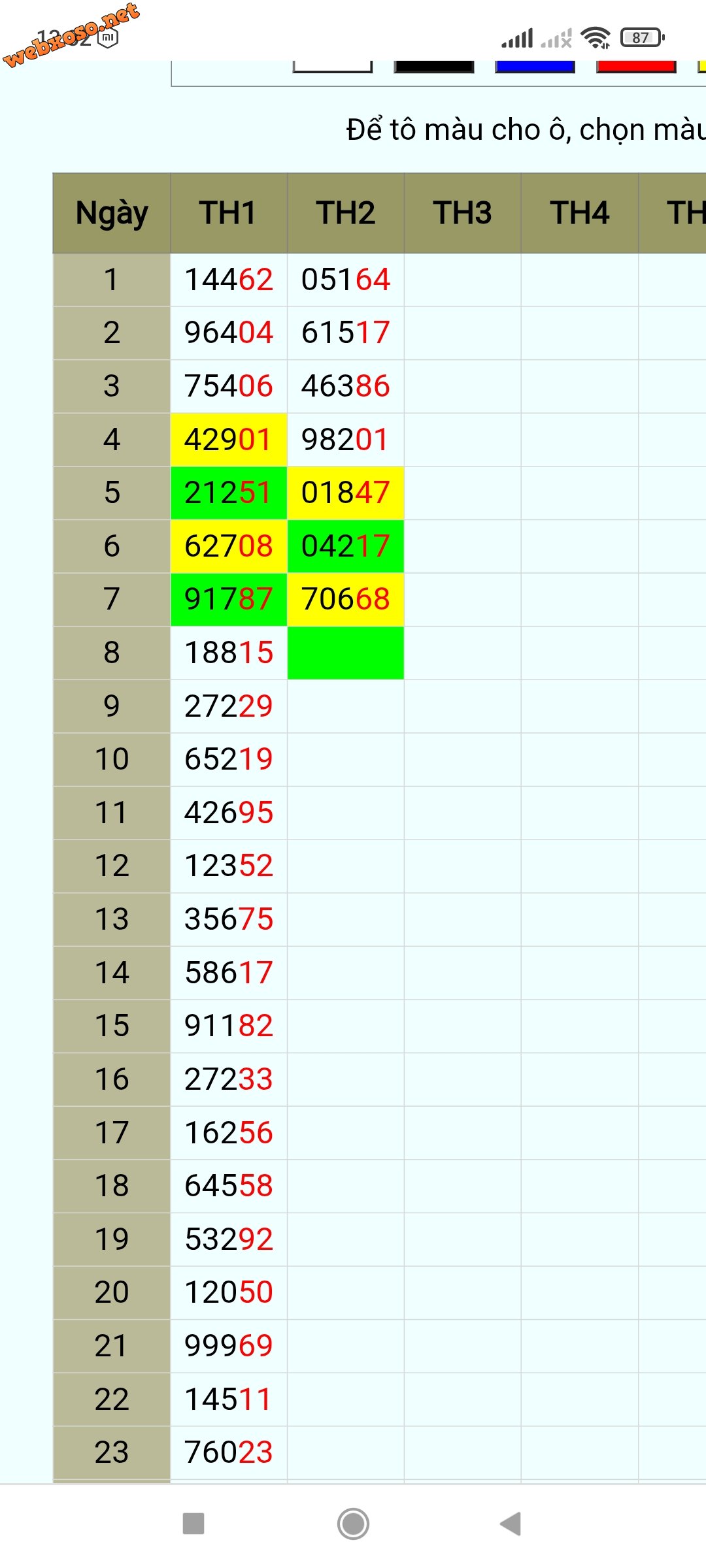Click the yellow cell with value 42901
Viewport: 706px width, 1568px height.
tap(229, 440)
